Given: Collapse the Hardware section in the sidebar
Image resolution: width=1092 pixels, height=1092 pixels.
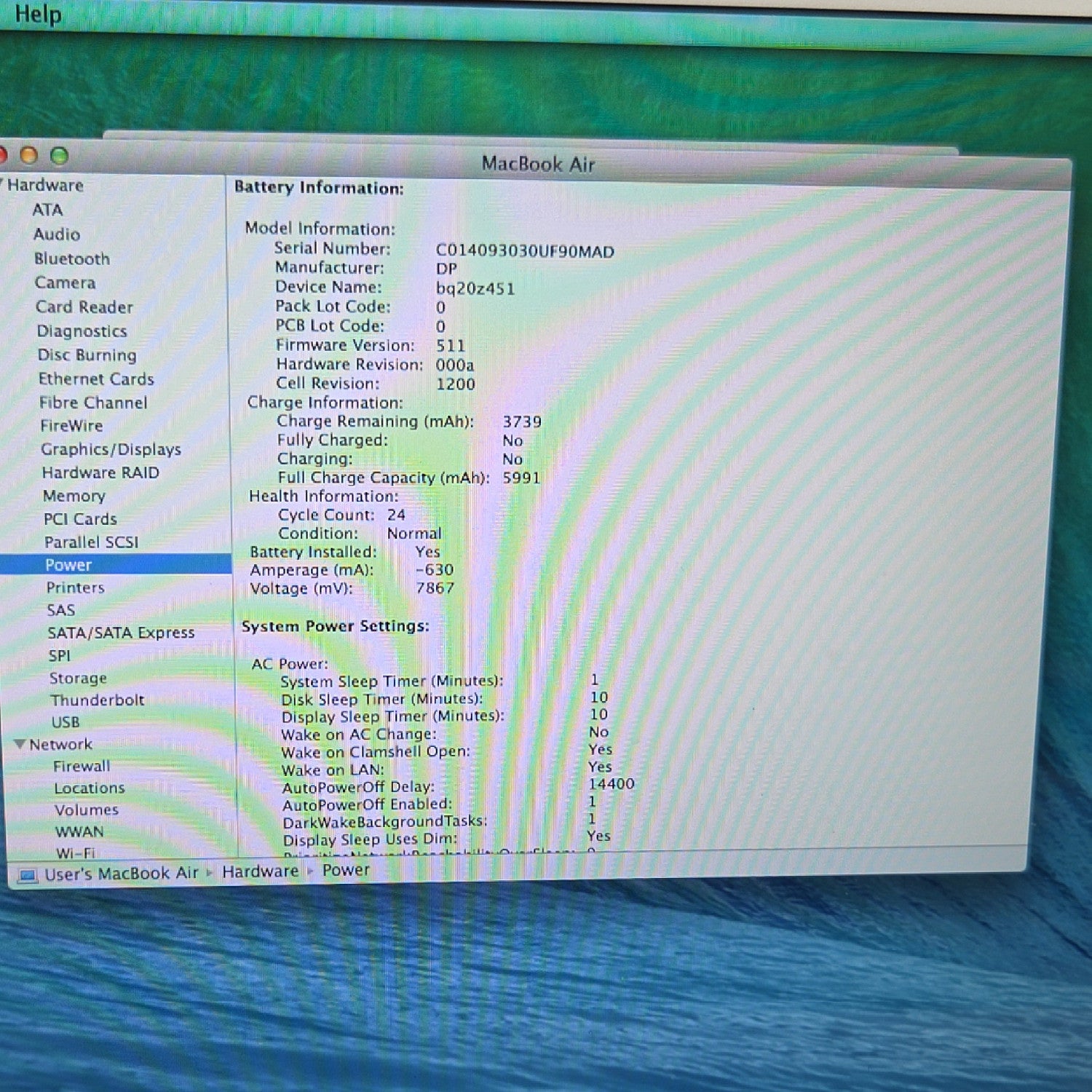Looking at the screenshot, I should 2,183.
